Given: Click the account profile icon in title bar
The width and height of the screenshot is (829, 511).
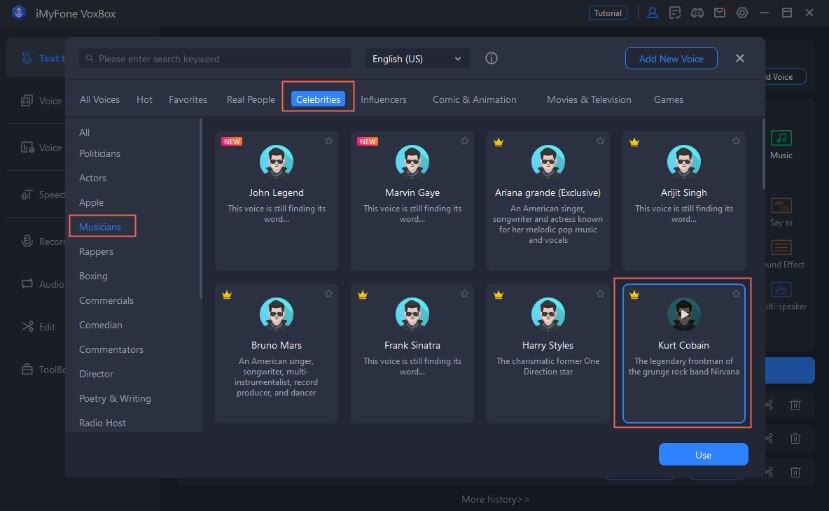Looking at the screenshot, I should coord(652,13).
